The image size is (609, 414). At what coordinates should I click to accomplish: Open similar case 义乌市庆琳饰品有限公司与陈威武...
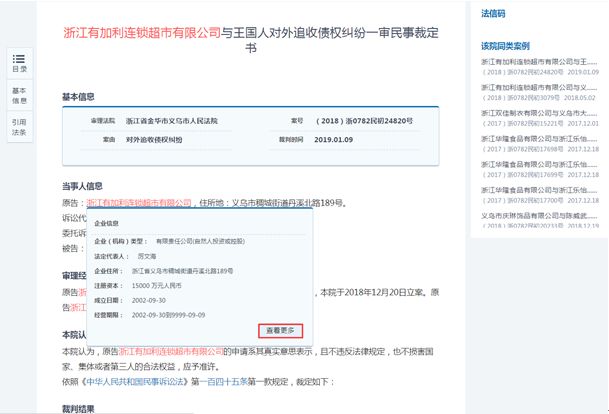(x=540, y=220)
